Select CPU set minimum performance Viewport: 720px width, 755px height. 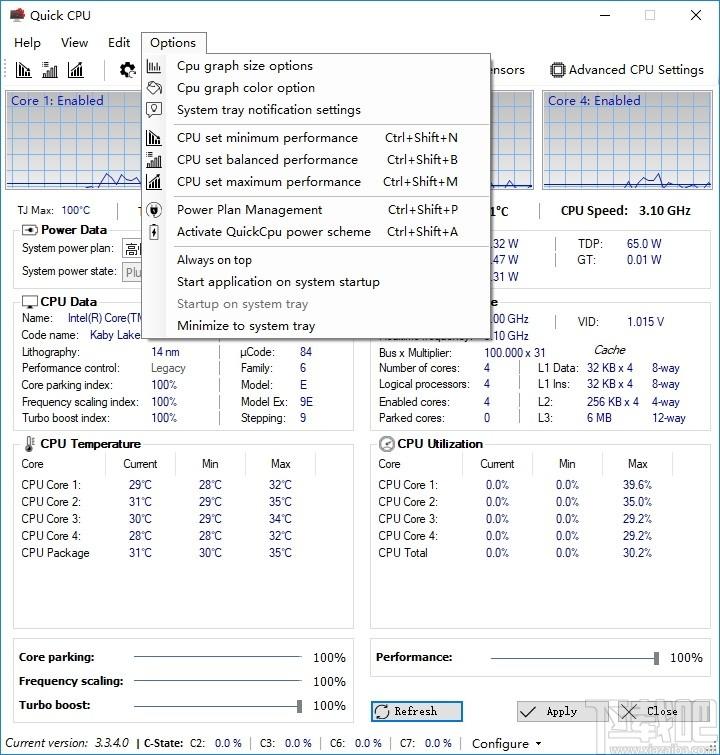click(316, 138)
